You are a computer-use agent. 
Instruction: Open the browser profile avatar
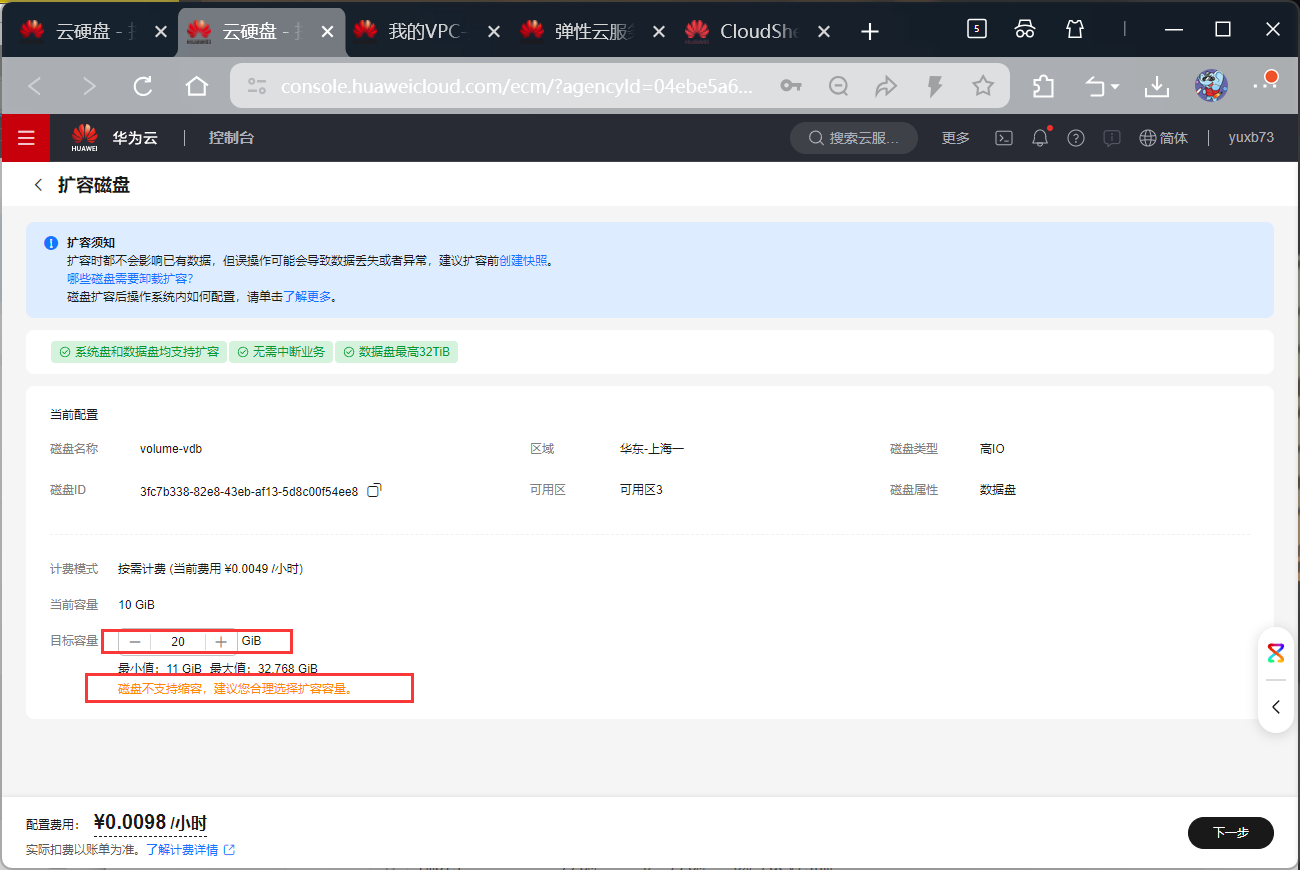pos(1211,86)
